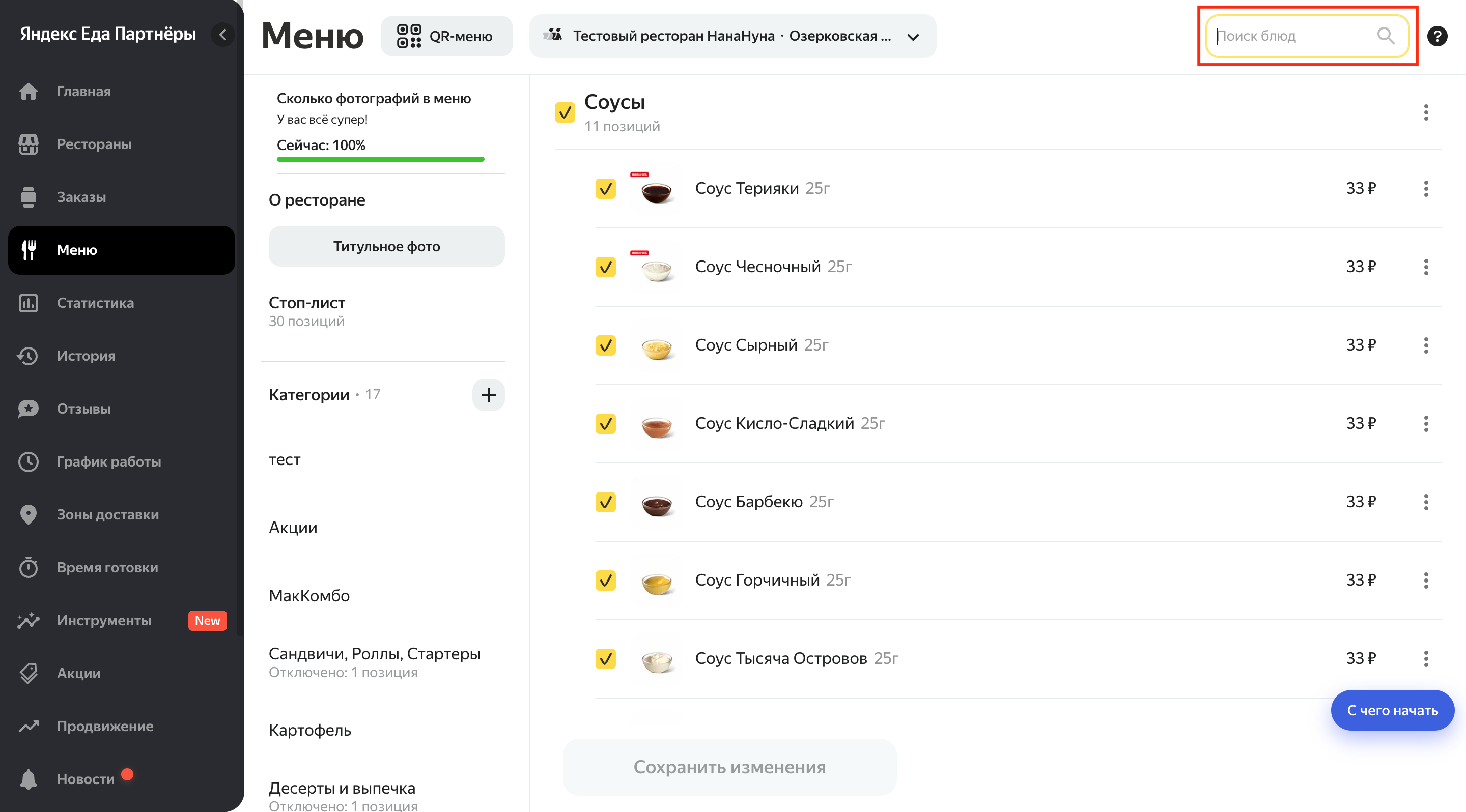Click the Новости bell icon
The image size is (1466, 812).
pos(29,779)
